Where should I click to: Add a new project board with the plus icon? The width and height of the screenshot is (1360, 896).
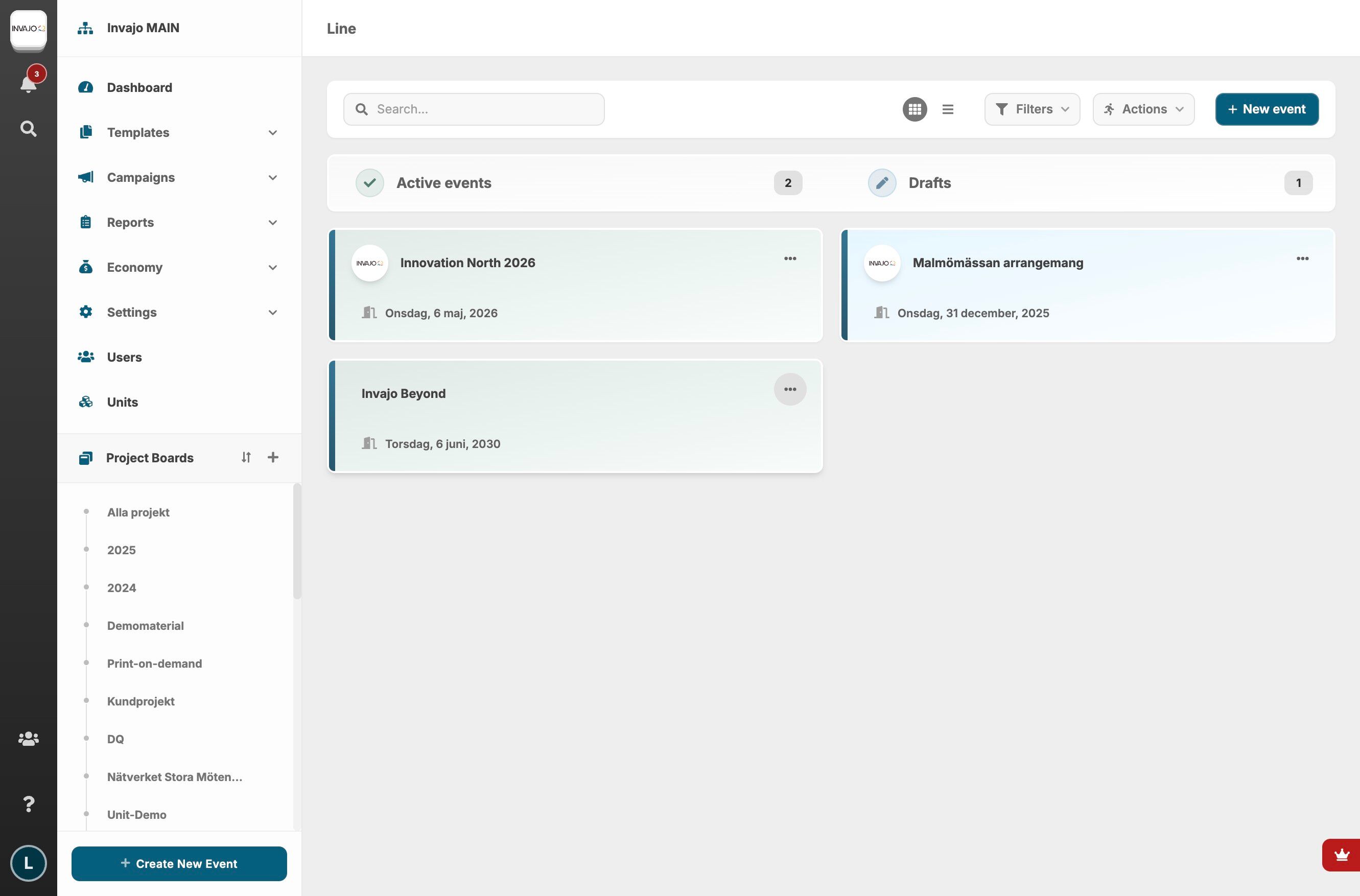[x=273, y=457]
